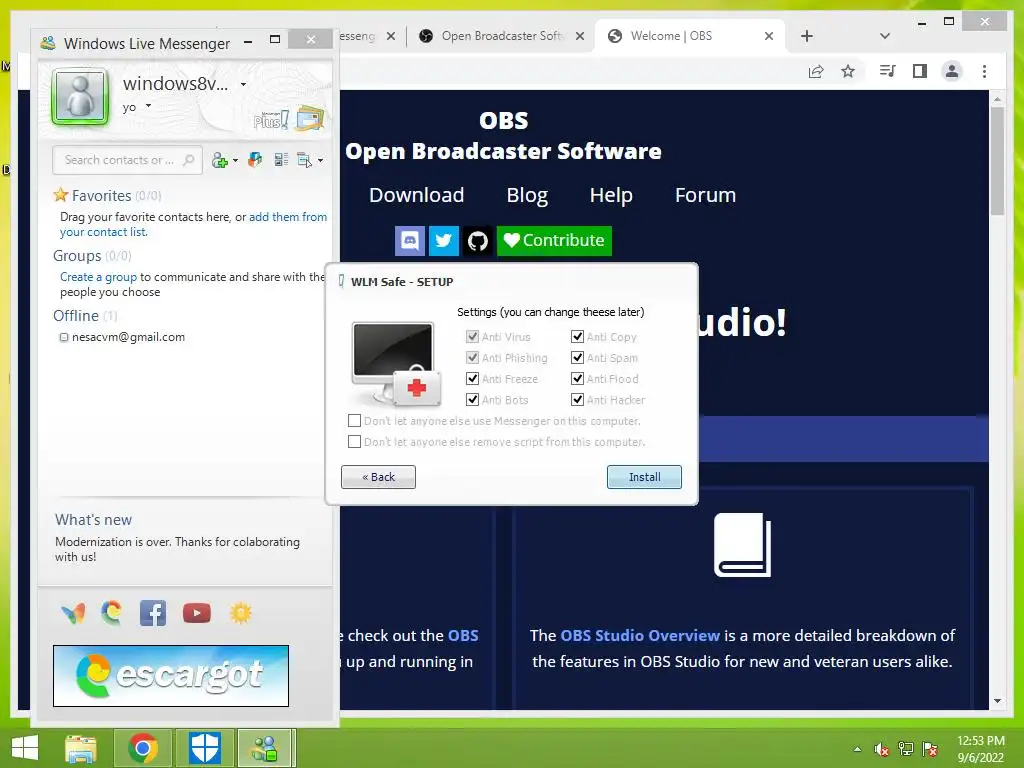The height and width of the screenshot is (768, 1024).
Task: Select the Welcome | OBS tab
Action: click(x=690, y=36)
